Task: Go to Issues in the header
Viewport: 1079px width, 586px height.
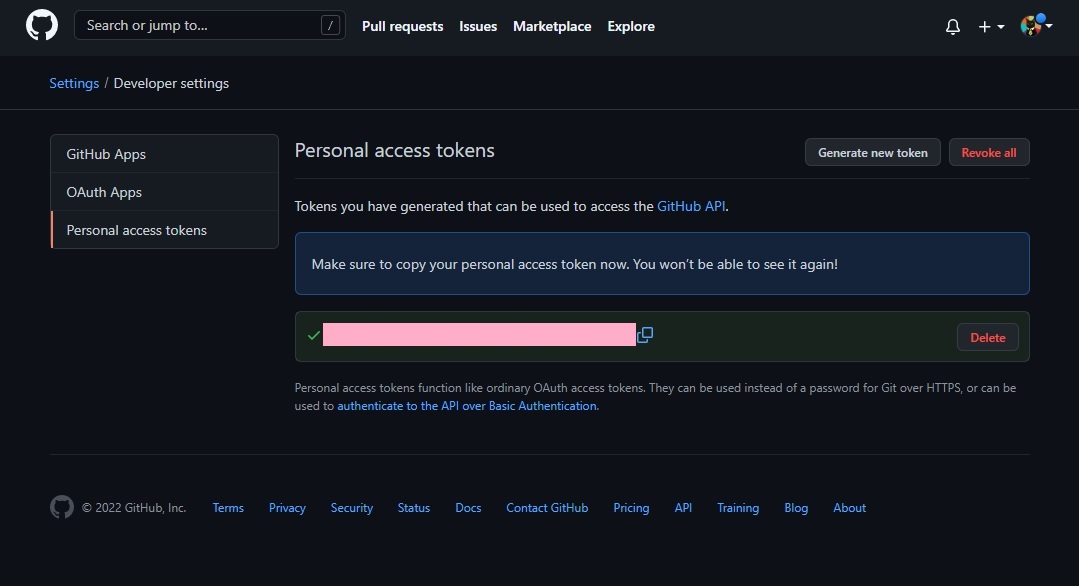Action: coord(478,27)
